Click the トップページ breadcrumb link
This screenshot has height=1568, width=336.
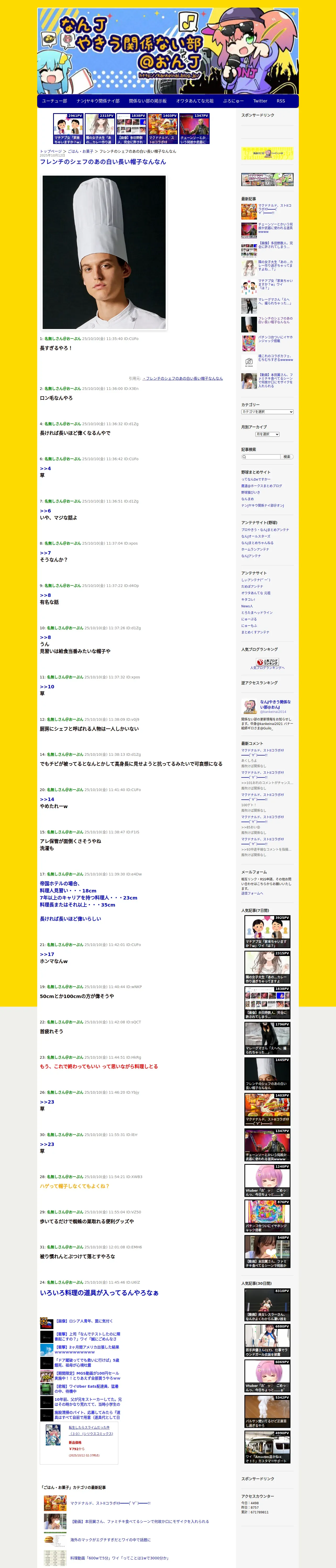[x=51, y=151]
